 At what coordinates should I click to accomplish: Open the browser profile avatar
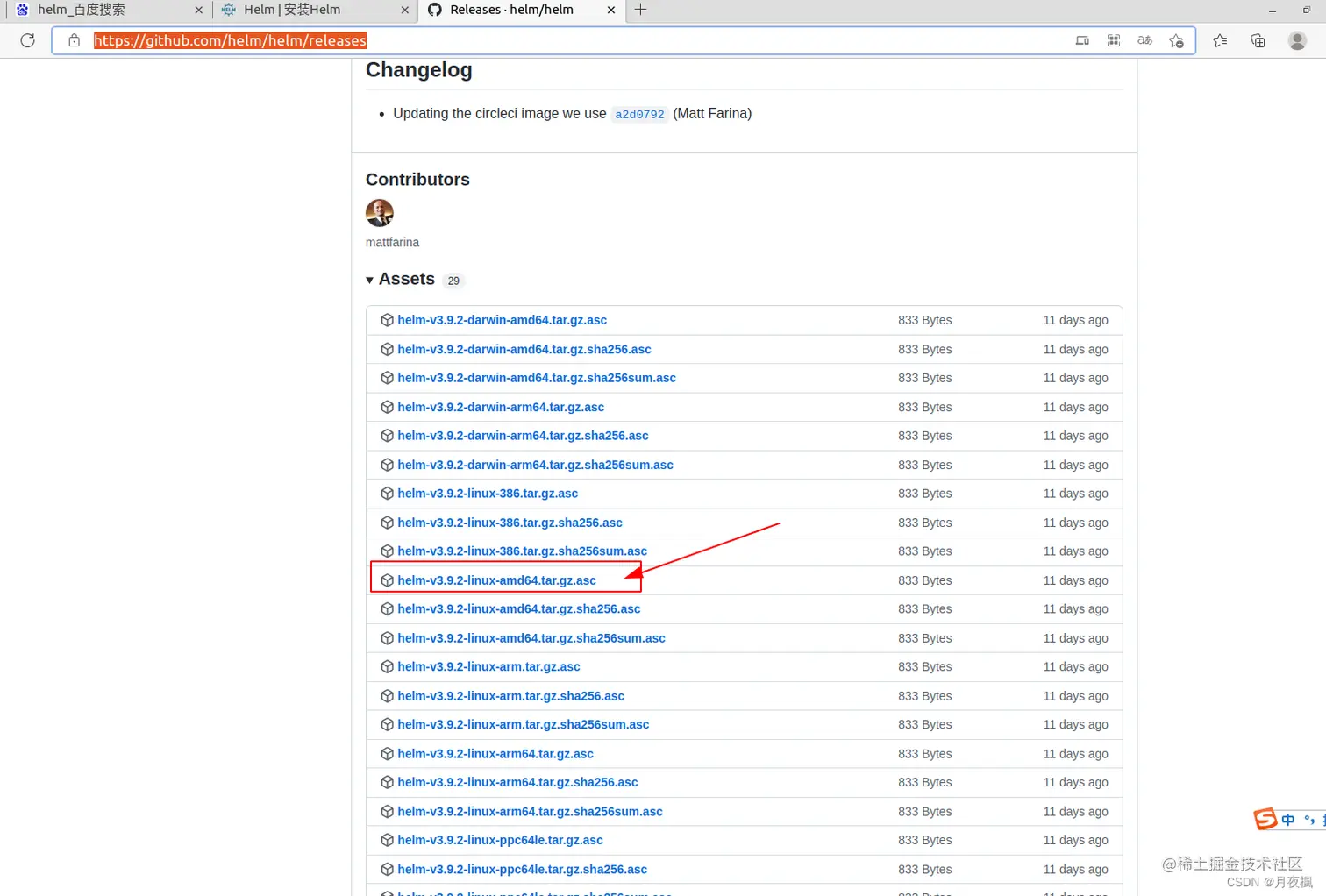click(1297, 40)
